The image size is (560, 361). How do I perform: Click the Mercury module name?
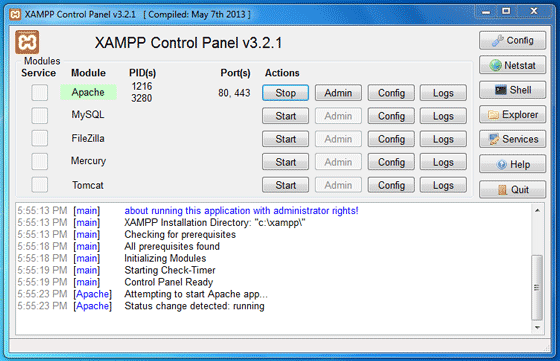pos(88,161)
